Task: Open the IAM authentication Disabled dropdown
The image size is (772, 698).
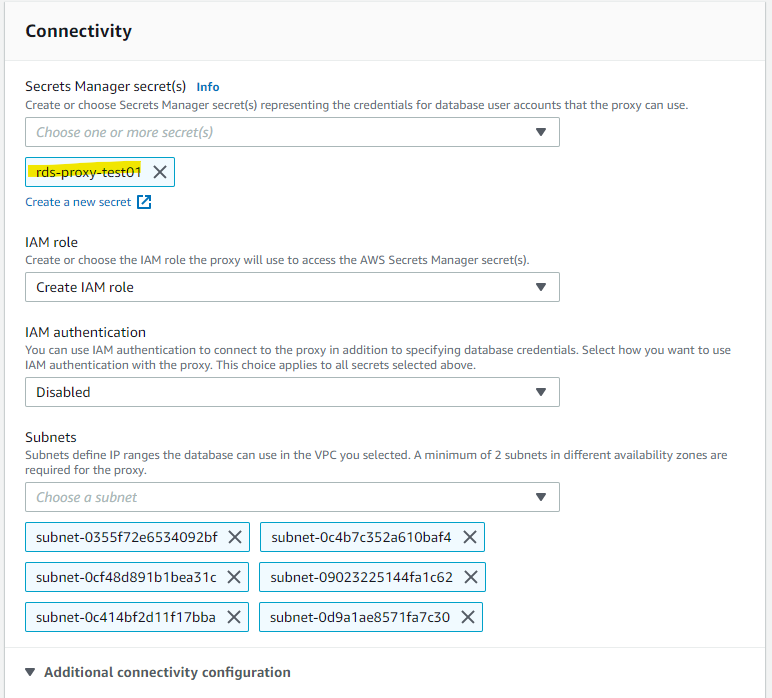Action: [x=292, y=392]
